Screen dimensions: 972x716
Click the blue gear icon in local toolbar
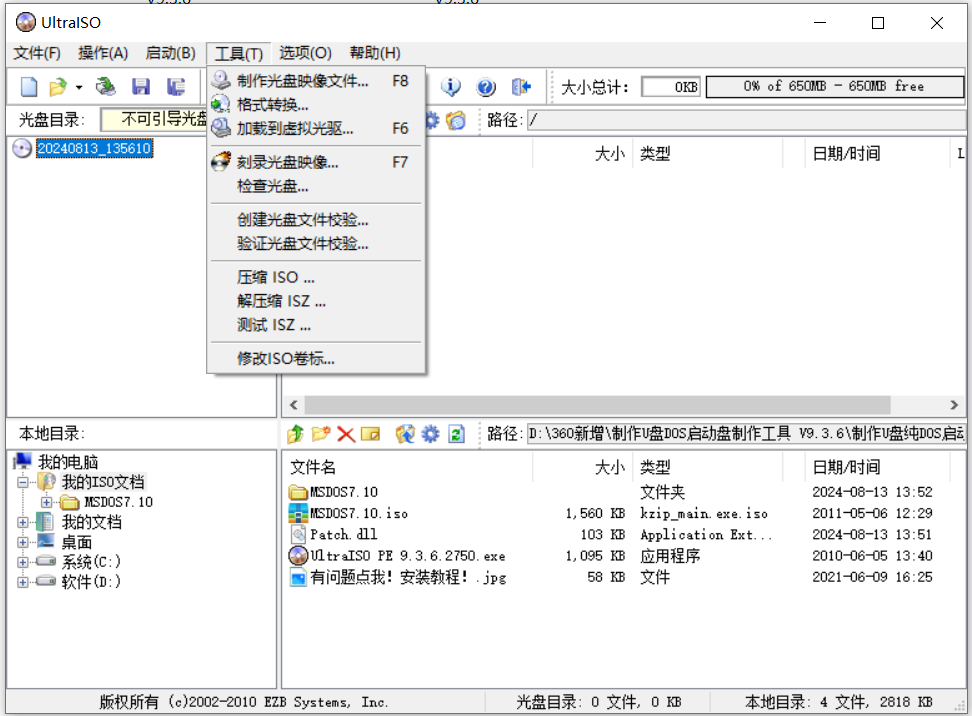click(430, 434)
